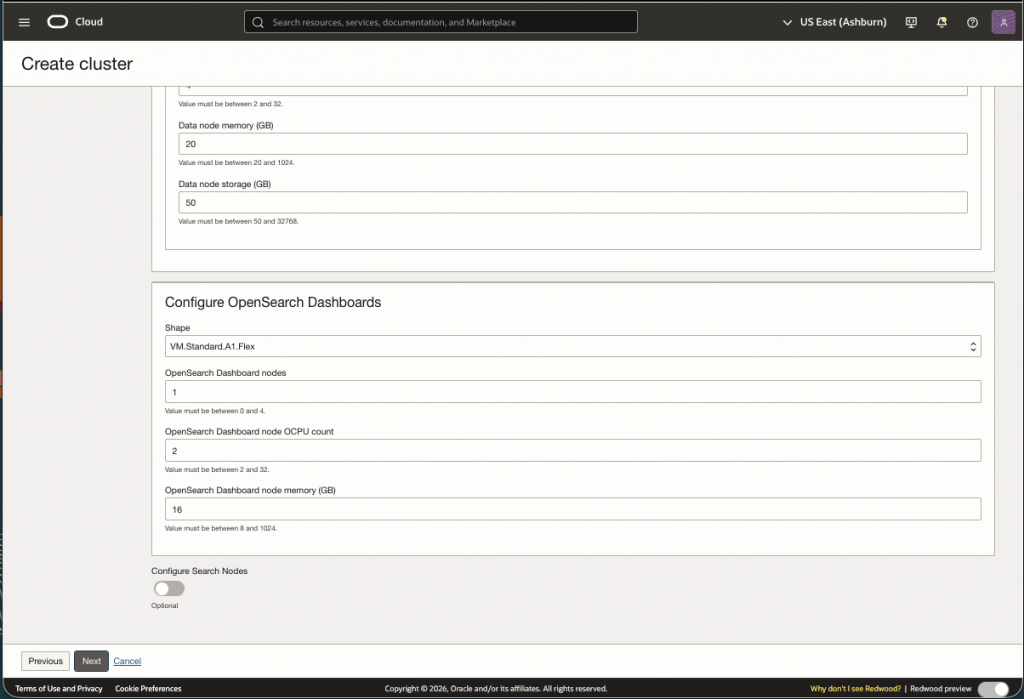Click the Dashboard node OCPU count field
This screenshot has height=699, width=1024.
(573, 451)
